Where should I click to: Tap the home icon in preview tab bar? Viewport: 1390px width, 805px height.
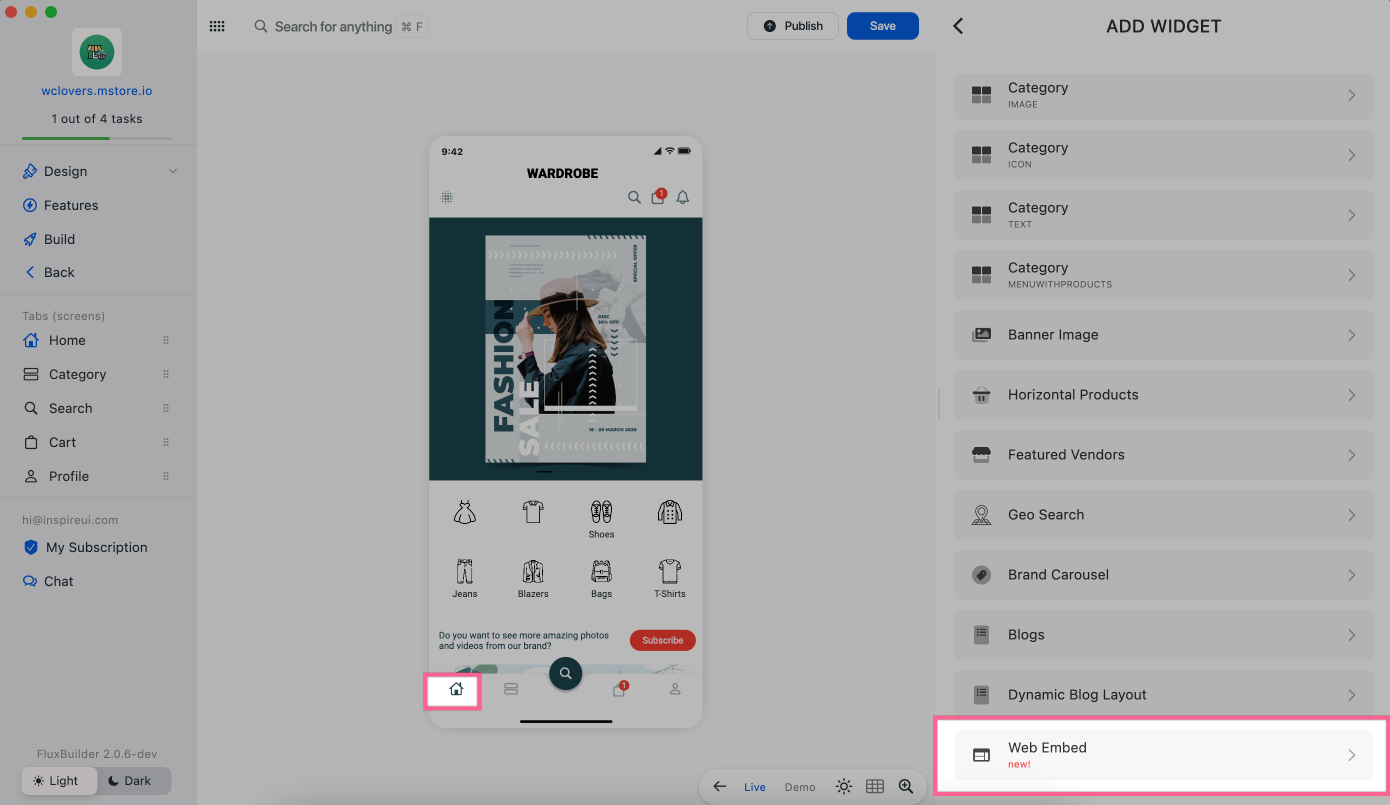456,689
